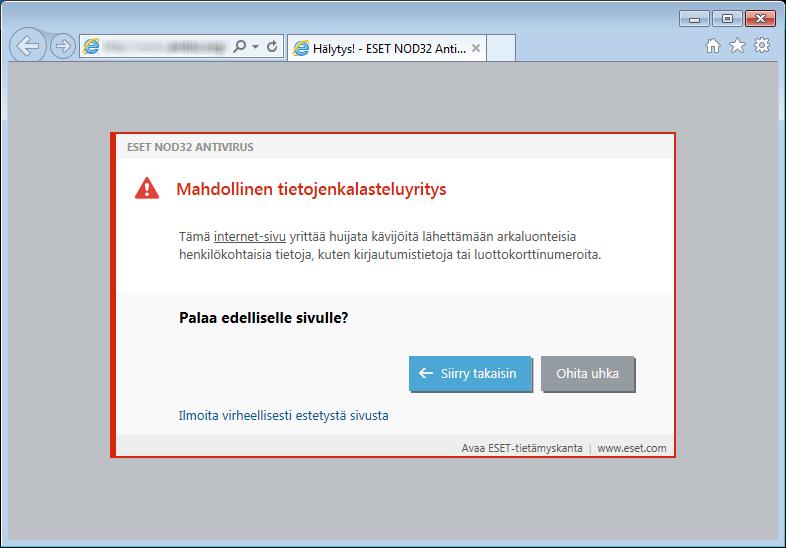Click the Mahdollinen tietojenkalasteluyritys heading
Viewport: 786px width, 548px height.
(x=311, y=190)
